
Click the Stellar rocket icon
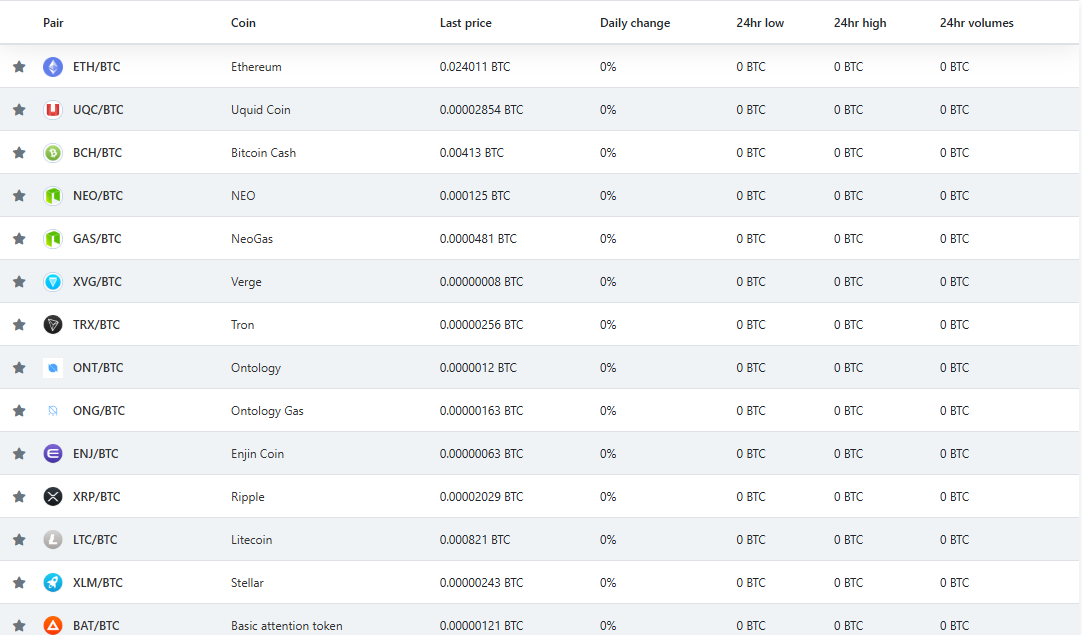point(53,583)
